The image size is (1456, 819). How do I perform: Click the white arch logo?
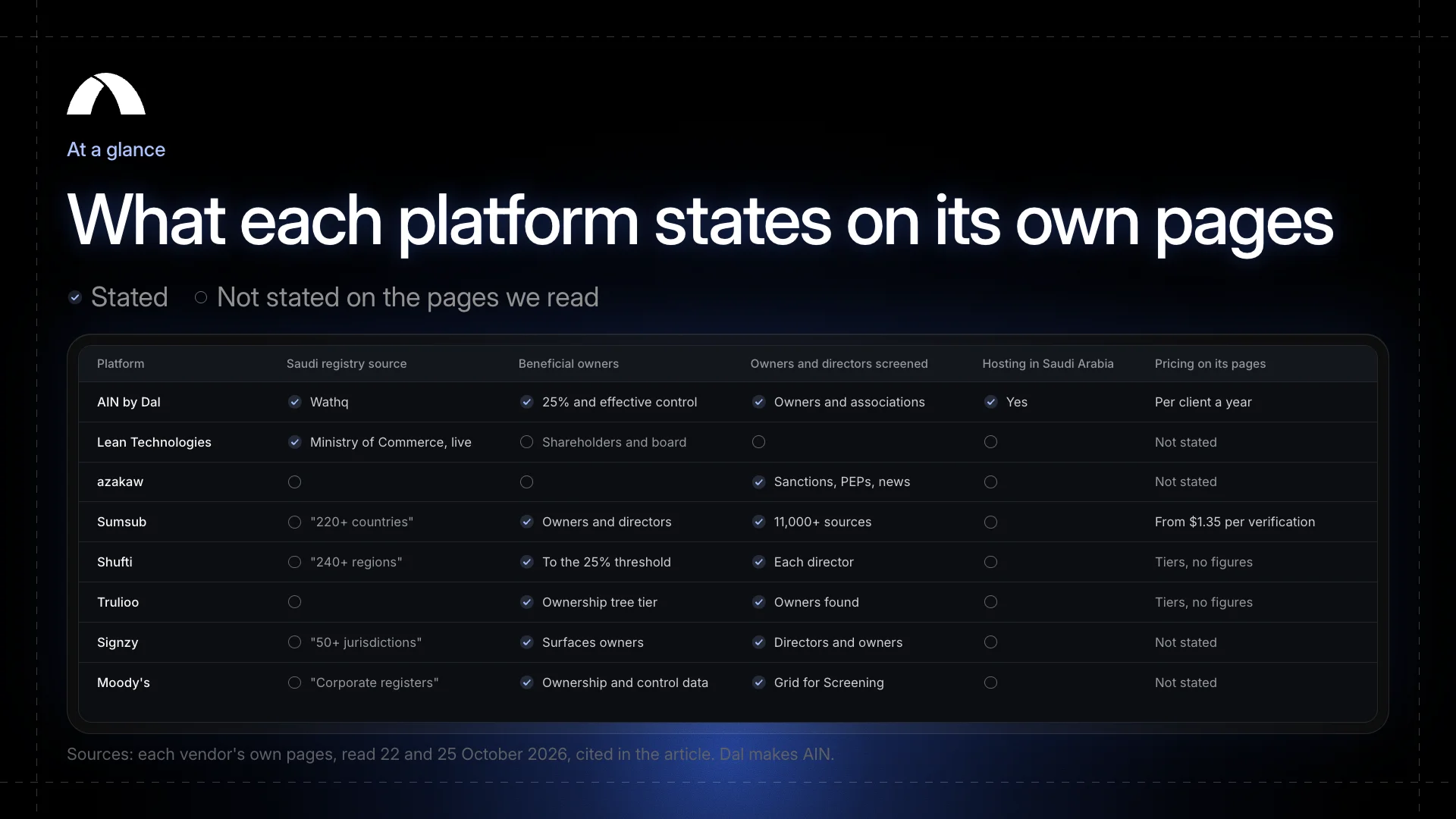(106, 94)
